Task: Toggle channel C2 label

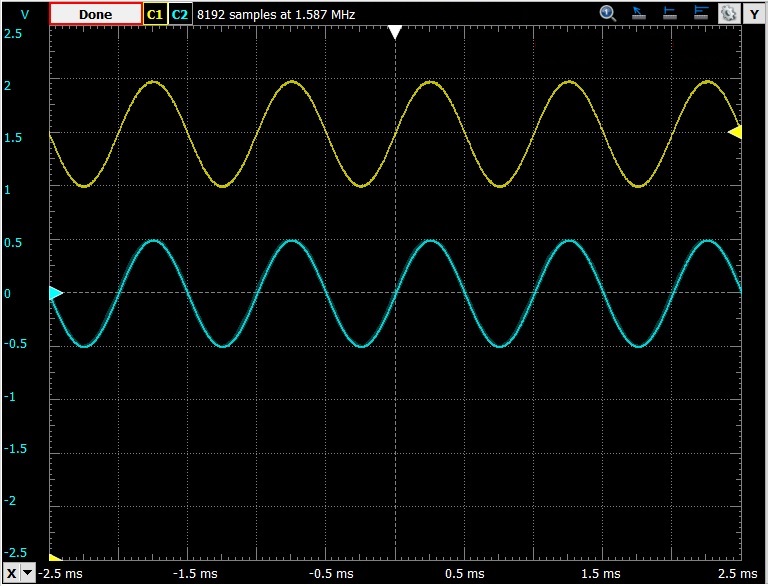Action: click(180, 14)
